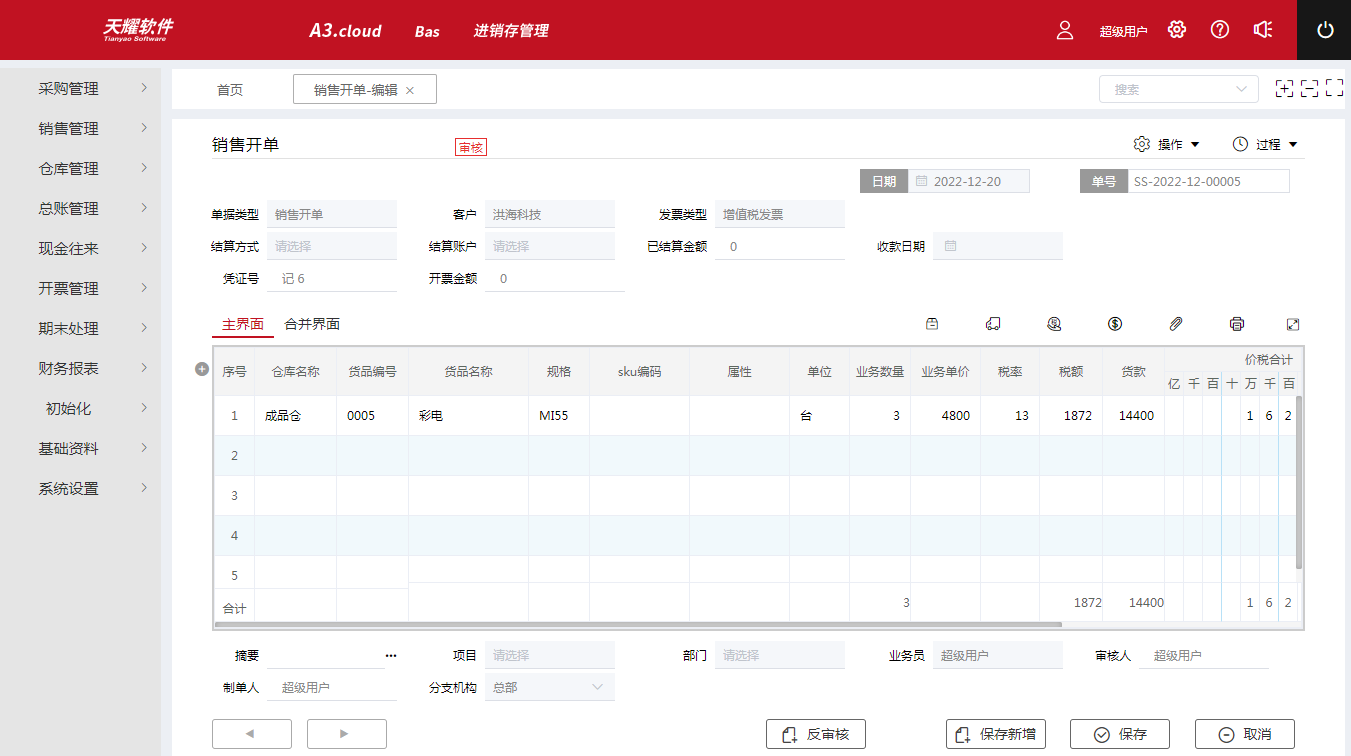1351x756 pixels.
Task: Expand the 分支机构 dropdown showing 总部
Action: tap(550, 688)
